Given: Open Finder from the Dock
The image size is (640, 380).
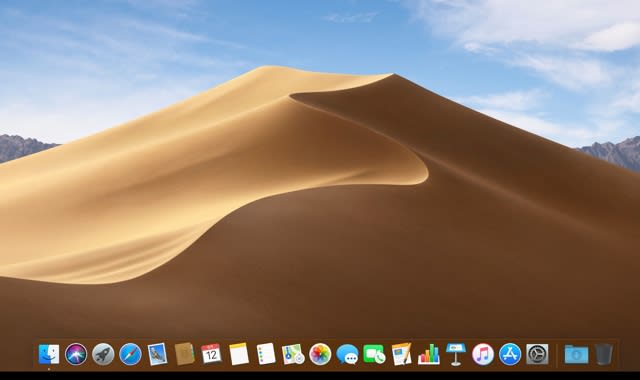Looking at the screenshot, I should pyautogui.click(x=49, y=354).
